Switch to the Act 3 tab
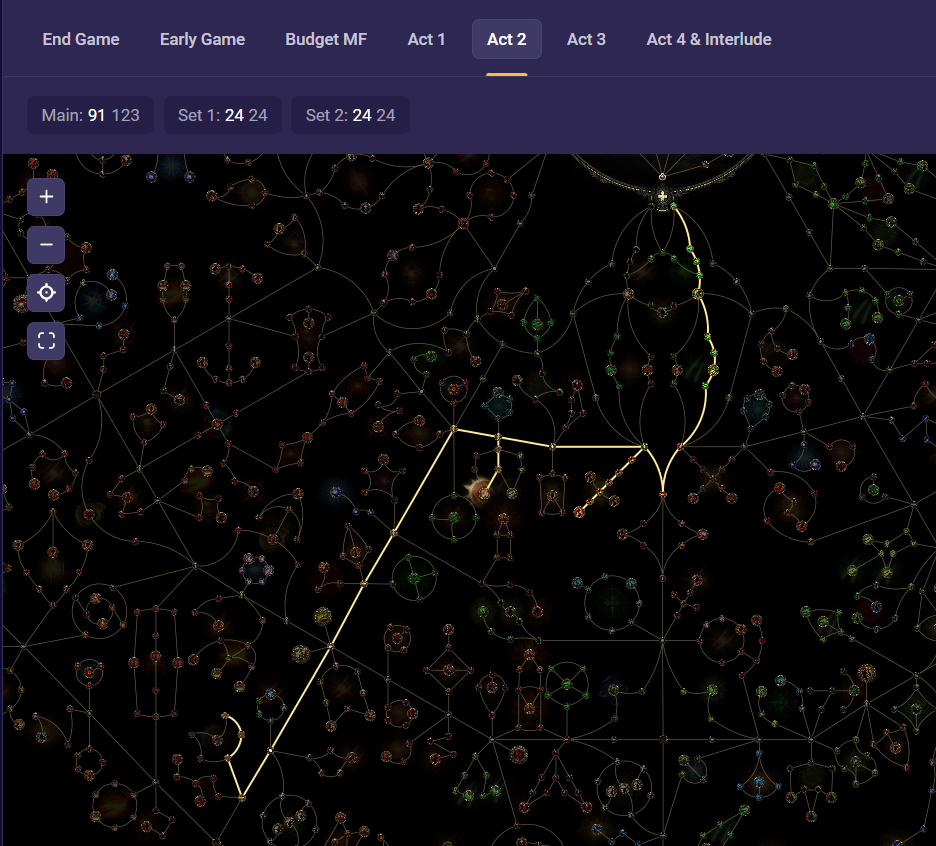936x846 pixels. tap(586, 39)
